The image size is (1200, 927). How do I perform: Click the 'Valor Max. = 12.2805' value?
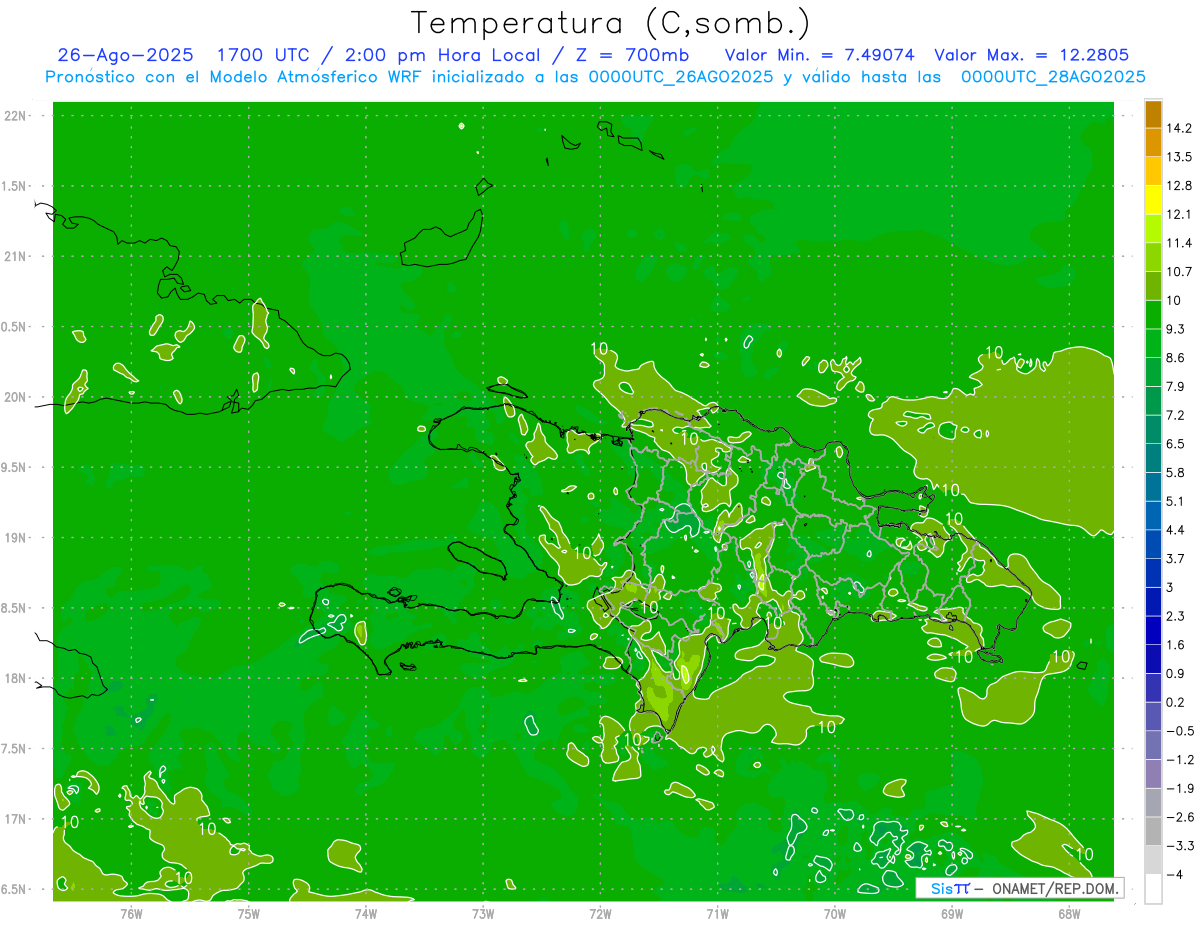(x=1032, y=55)
